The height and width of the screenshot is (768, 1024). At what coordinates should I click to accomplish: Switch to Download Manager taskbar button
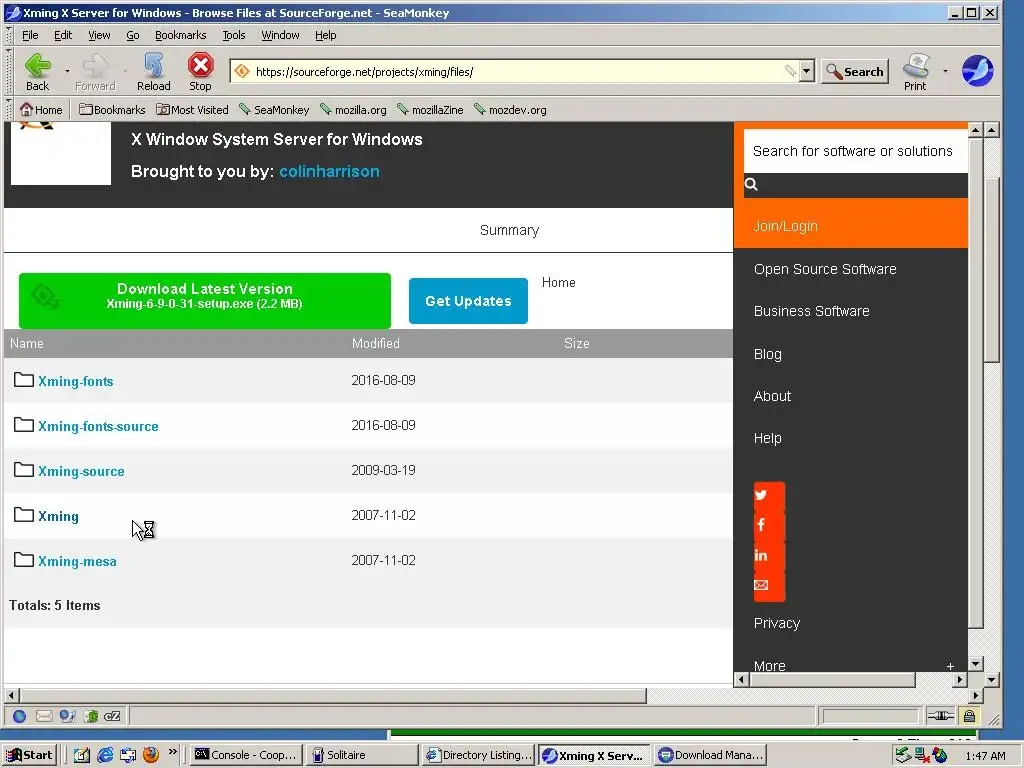pos(710,755)
